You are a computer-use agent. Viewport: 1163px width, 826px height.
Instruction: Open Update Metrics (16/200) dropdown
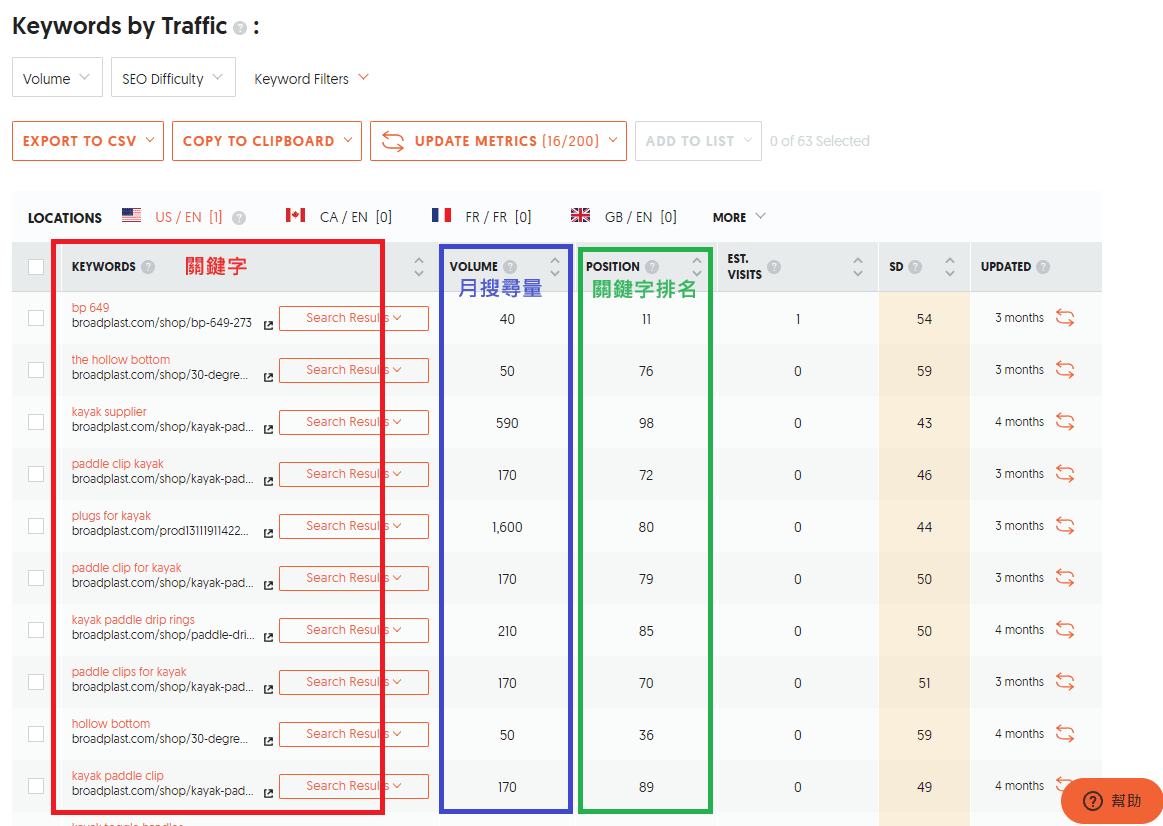pos(498,141)
